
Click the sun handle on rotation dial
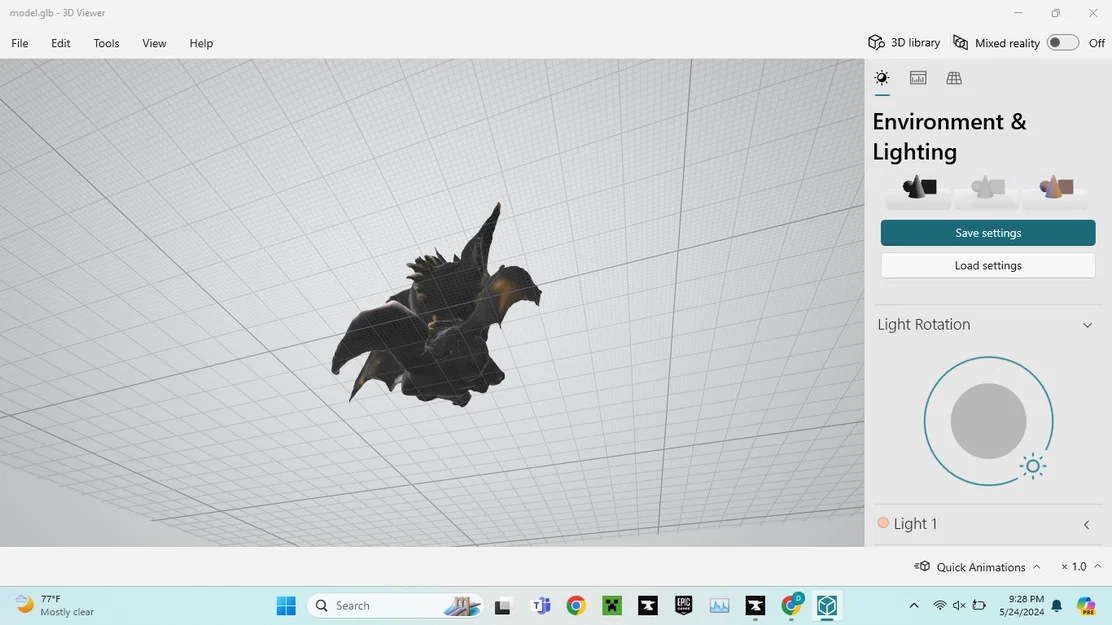pos(1033,466)
